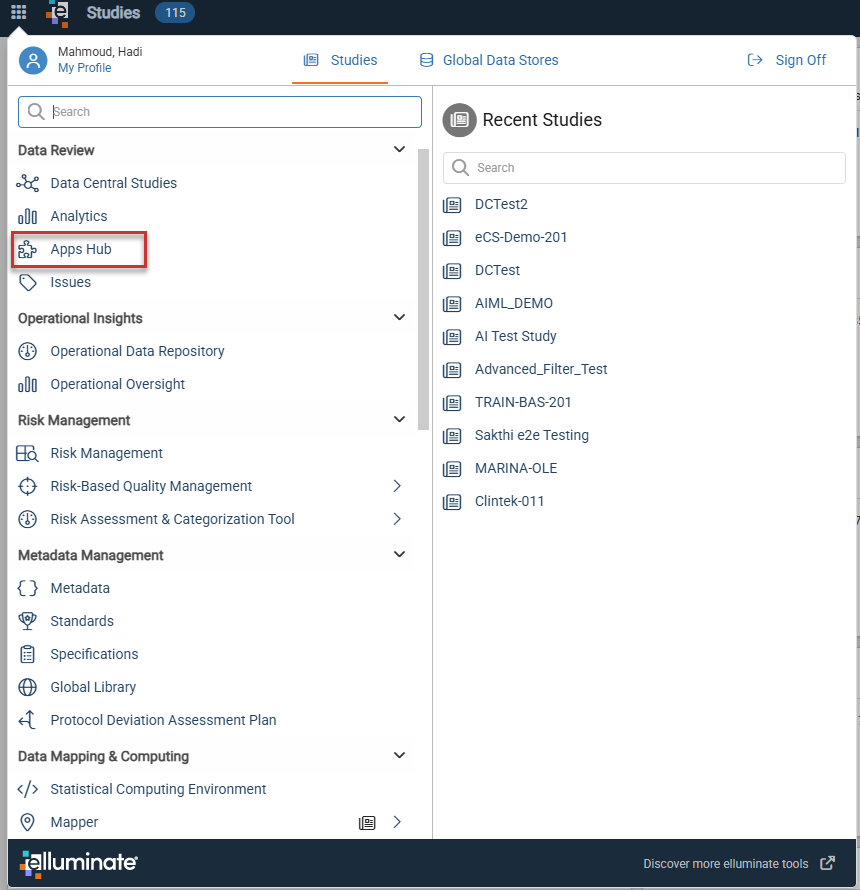Click the Recent Studies search field

(644, 167)
